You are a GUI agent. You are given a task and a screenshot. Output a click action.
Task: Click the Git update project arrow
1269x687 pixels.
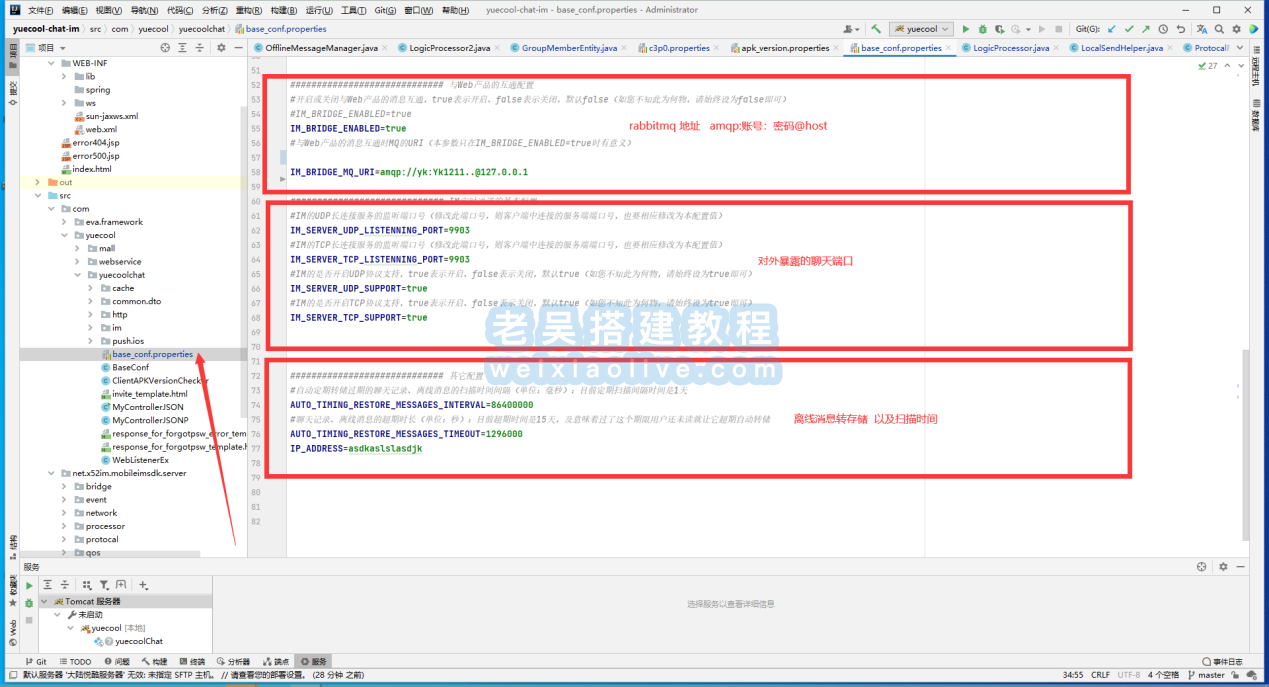(x=1111, y=29)
